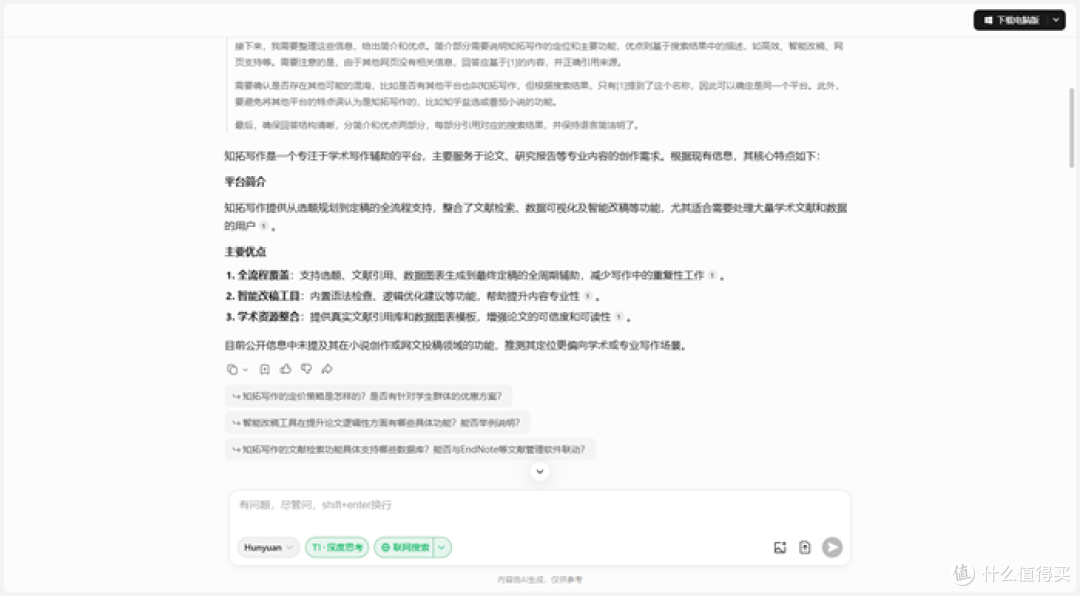Send the message with the round arrow button

(832, 547)
